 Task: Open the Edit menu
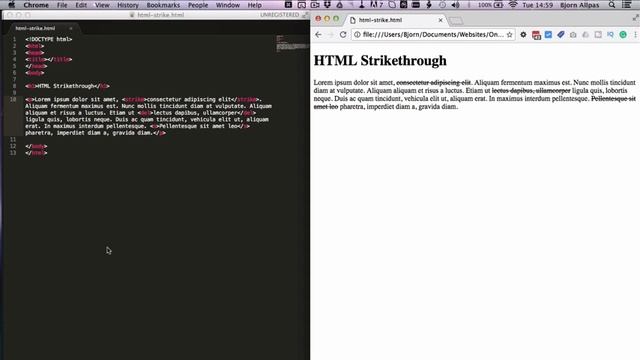click(x=81, y=5)
